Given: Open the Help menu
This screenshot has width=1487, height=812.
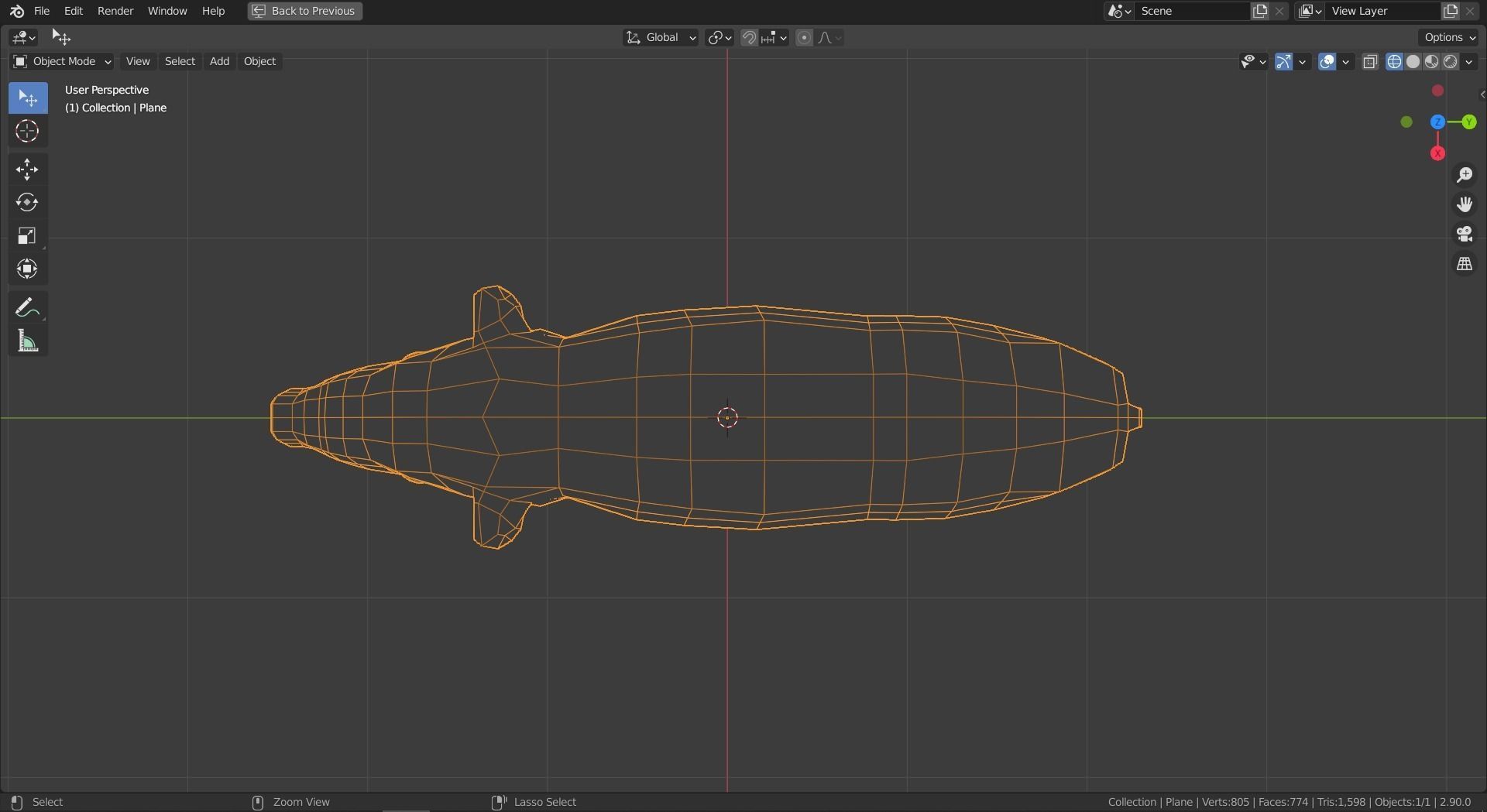Looking at the screenshot, I should point(213,11).
